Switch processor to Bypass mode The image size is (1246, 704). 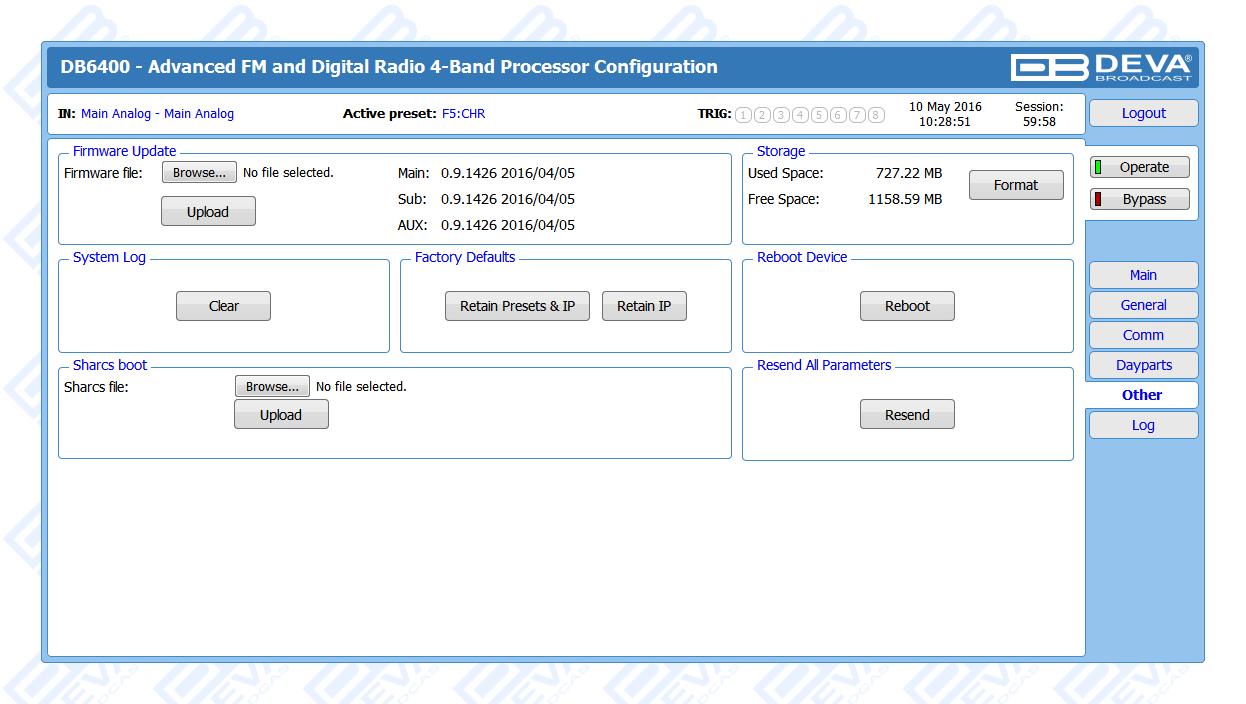(1140, 199)
